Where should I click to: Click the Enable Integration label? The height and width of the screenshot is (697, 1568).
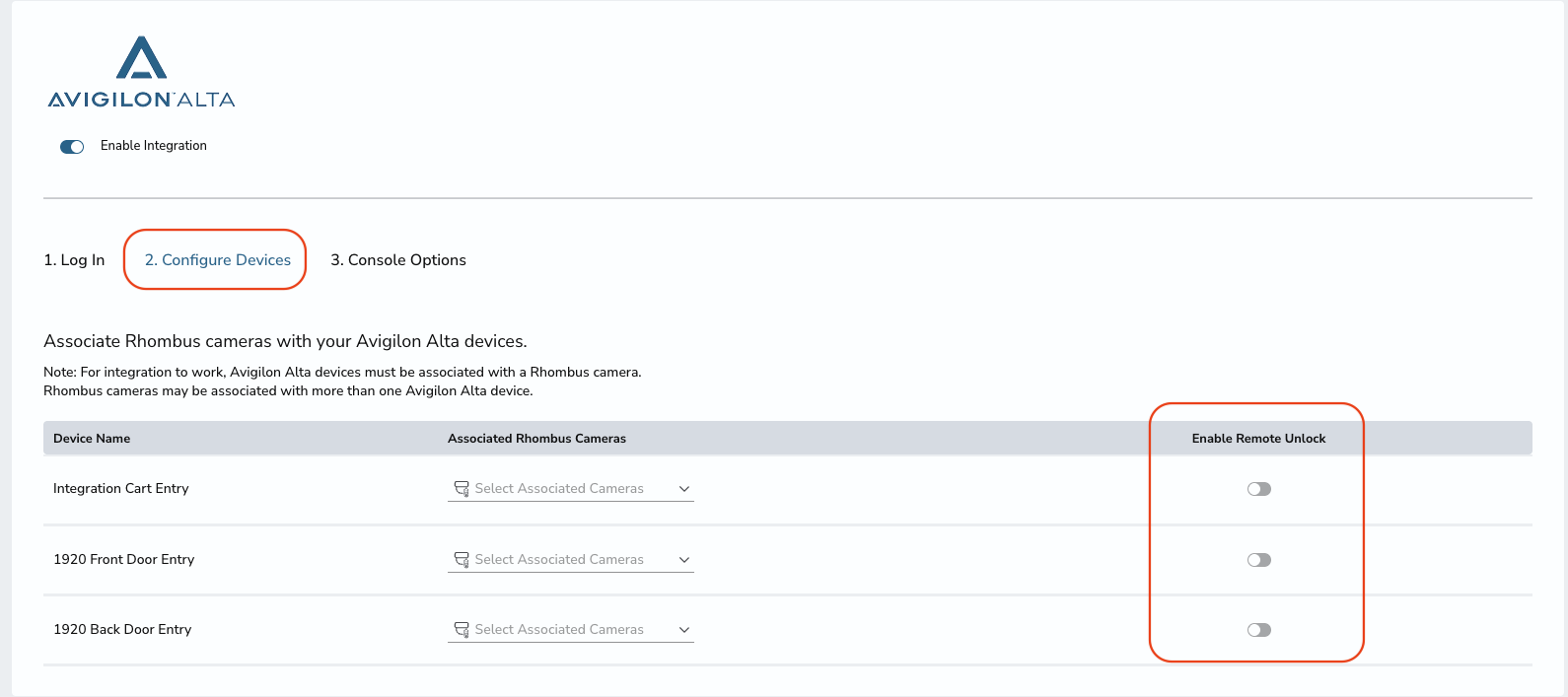point(154,146)
